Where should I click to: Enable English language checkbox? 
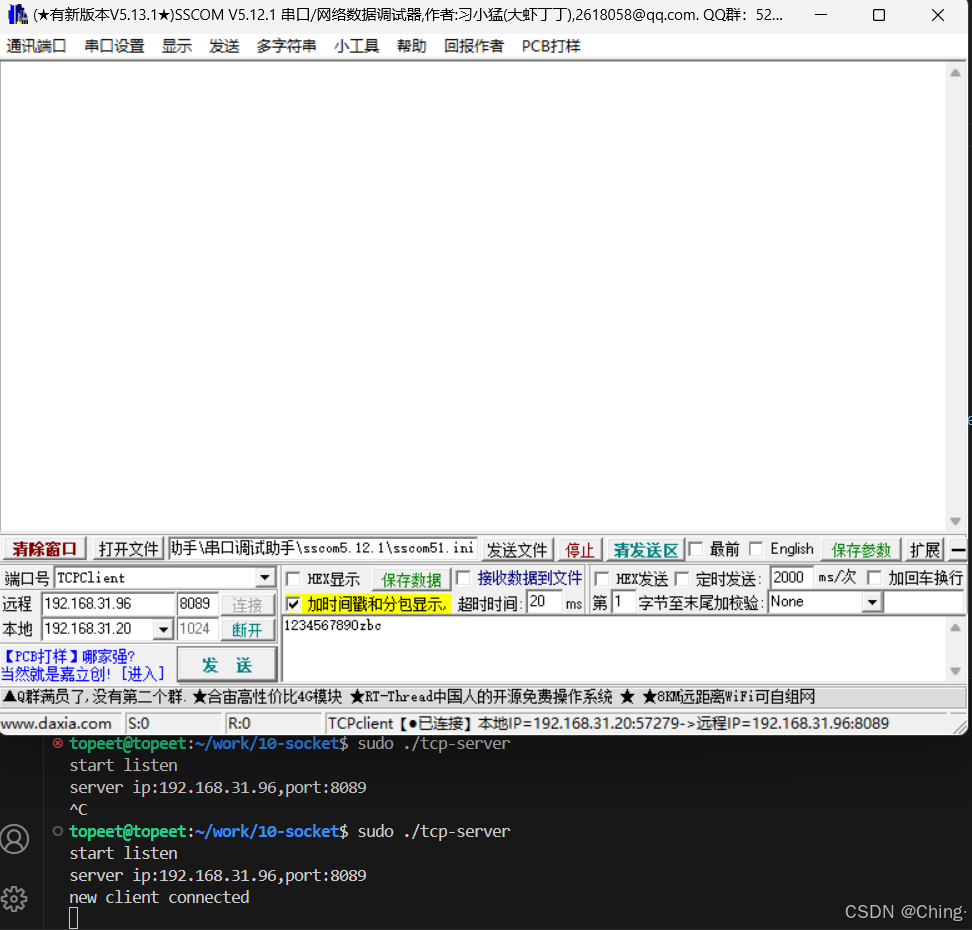756,549
